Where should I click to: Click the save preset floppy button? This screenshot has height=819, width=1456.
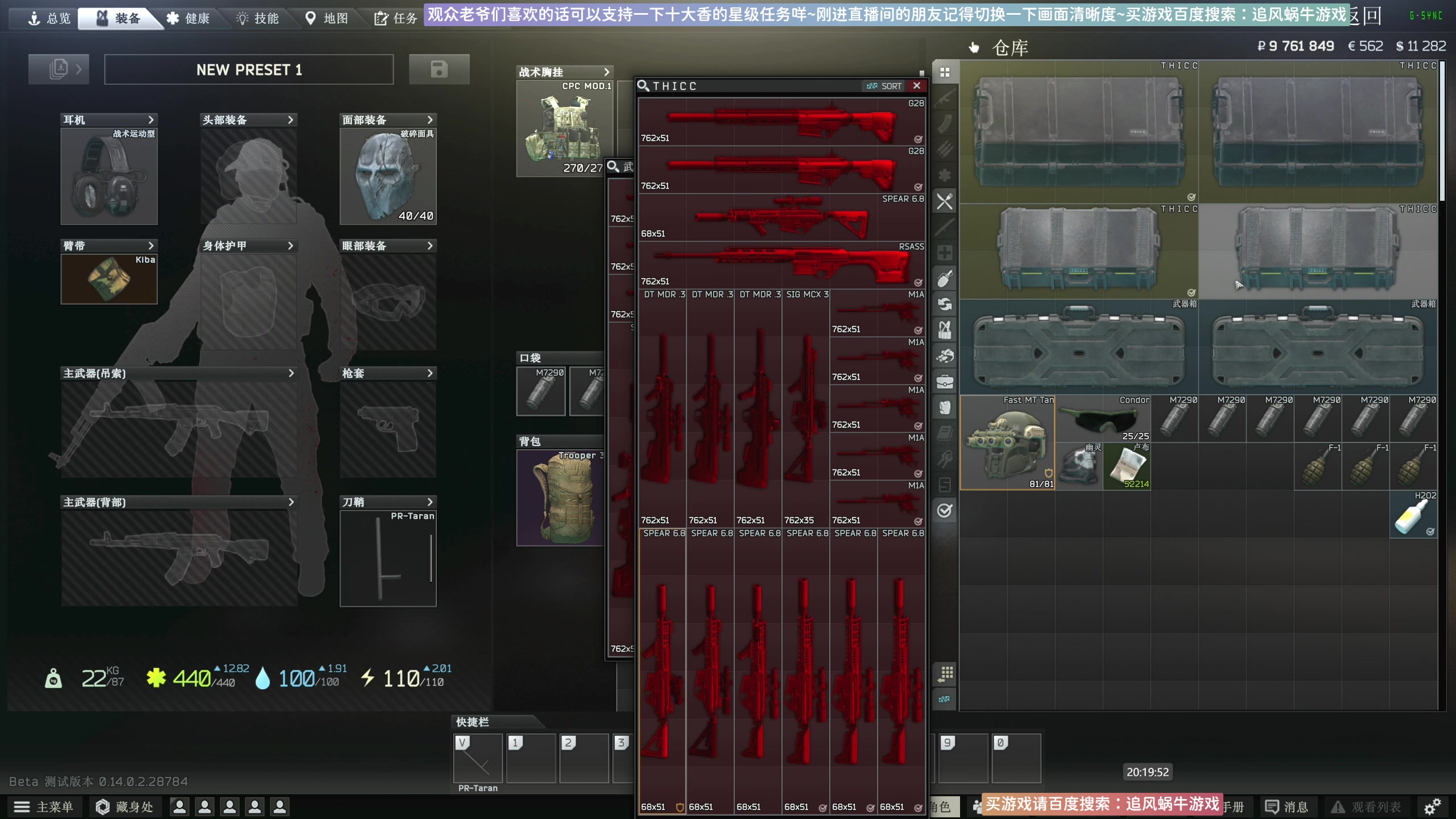click(x=439, y=69)
